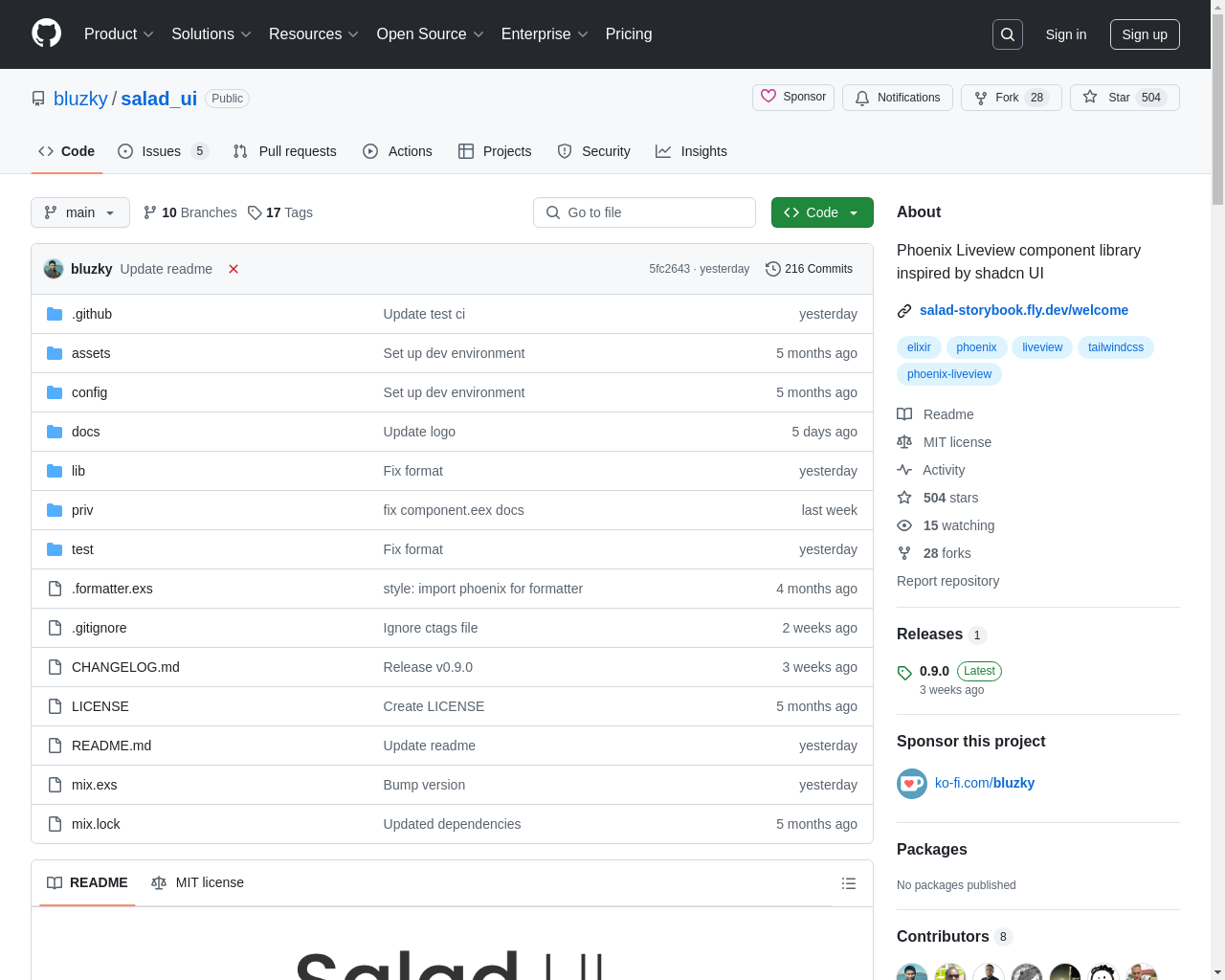
Task: Open the README.md file
Action: click(x=111, y=746)
